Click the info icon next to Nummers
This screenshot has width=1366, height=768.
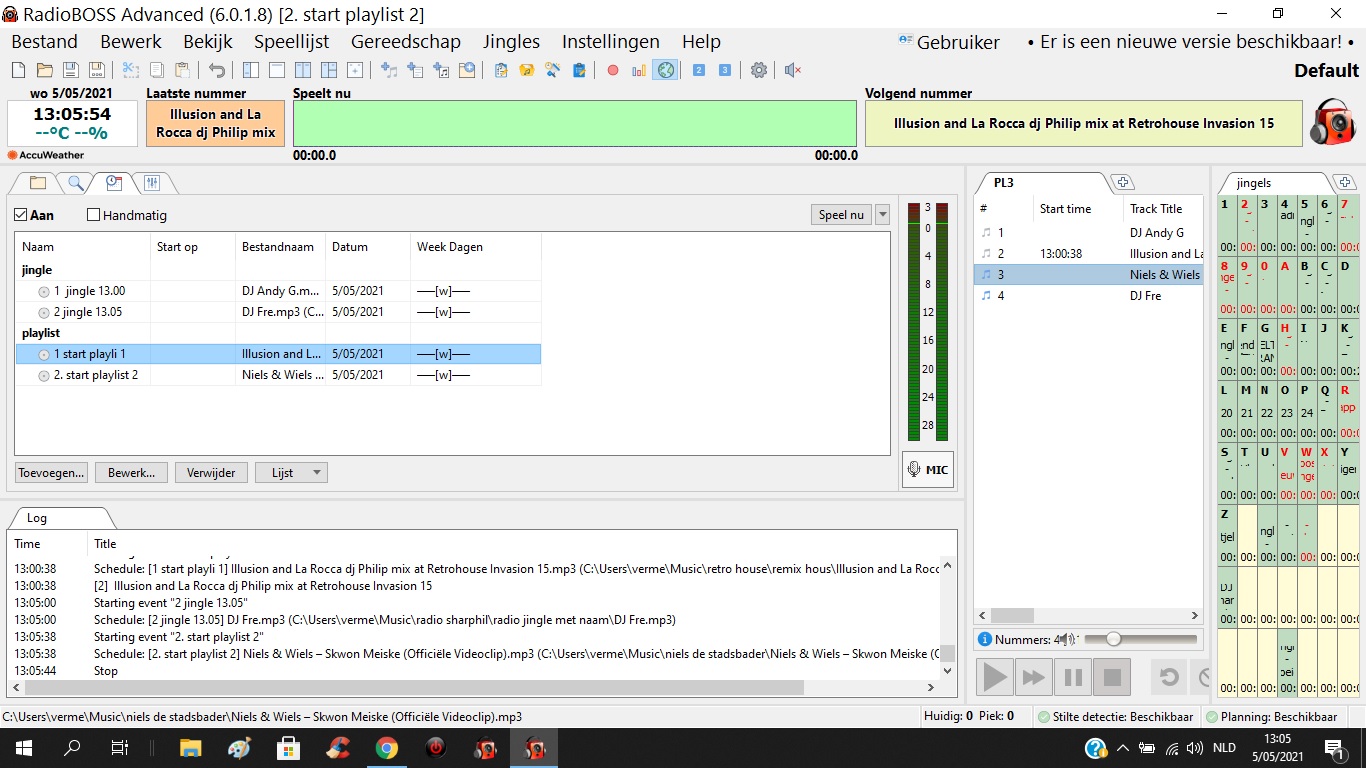pyautogui.click(x=985, y=639)
